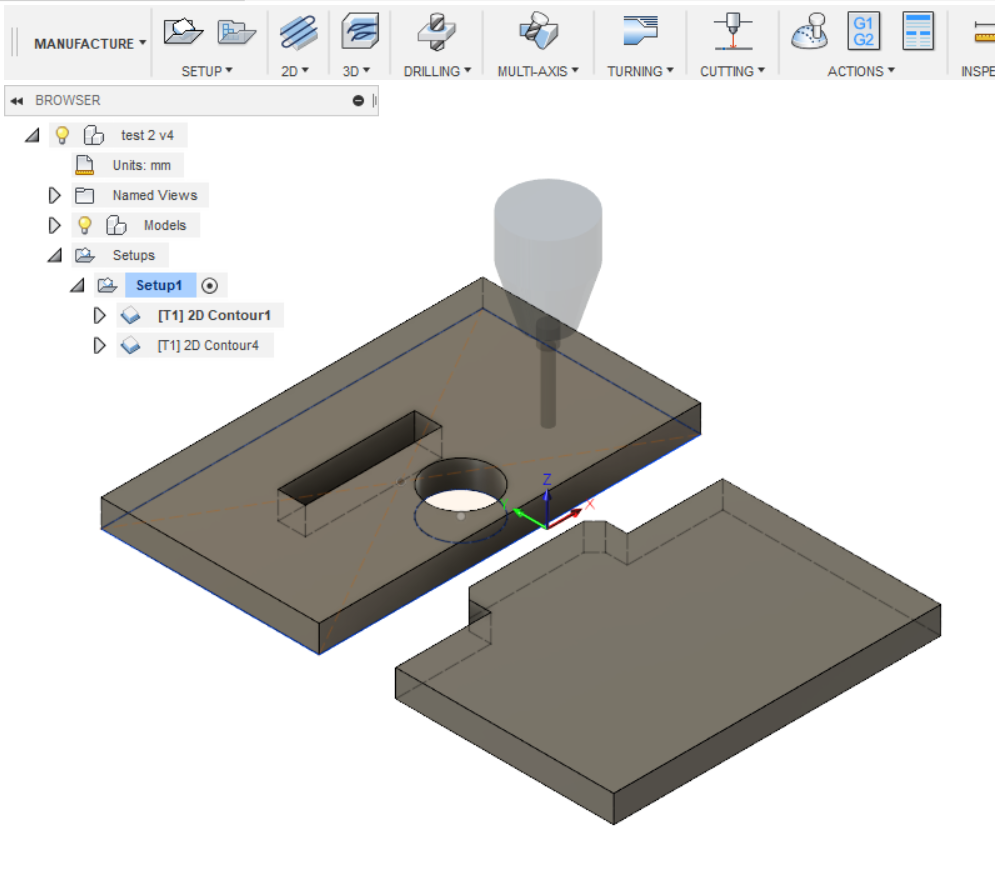Click the Turning operation icon
995x871 pixels.
click(x=640, y=32)
